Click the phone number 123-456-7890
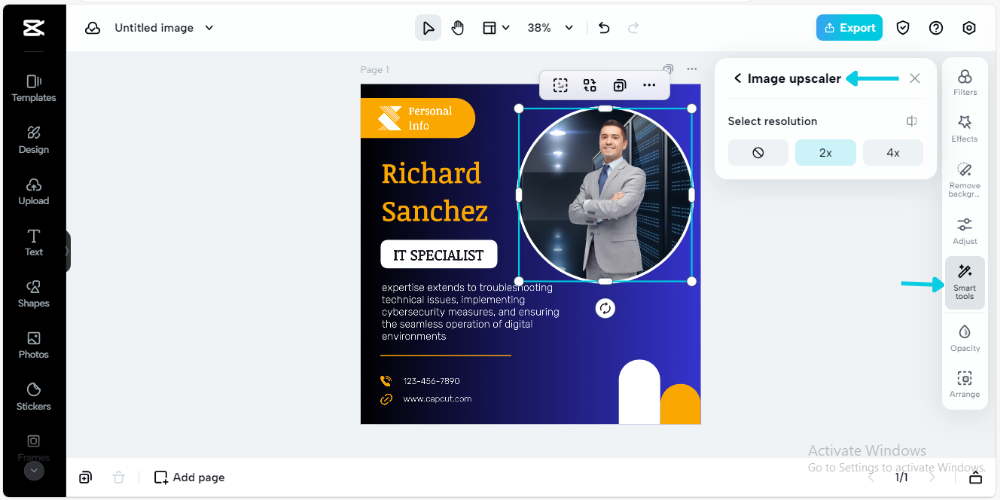Image resolution: width=1000 pixels, height=500 pixels. coord(431,381)
